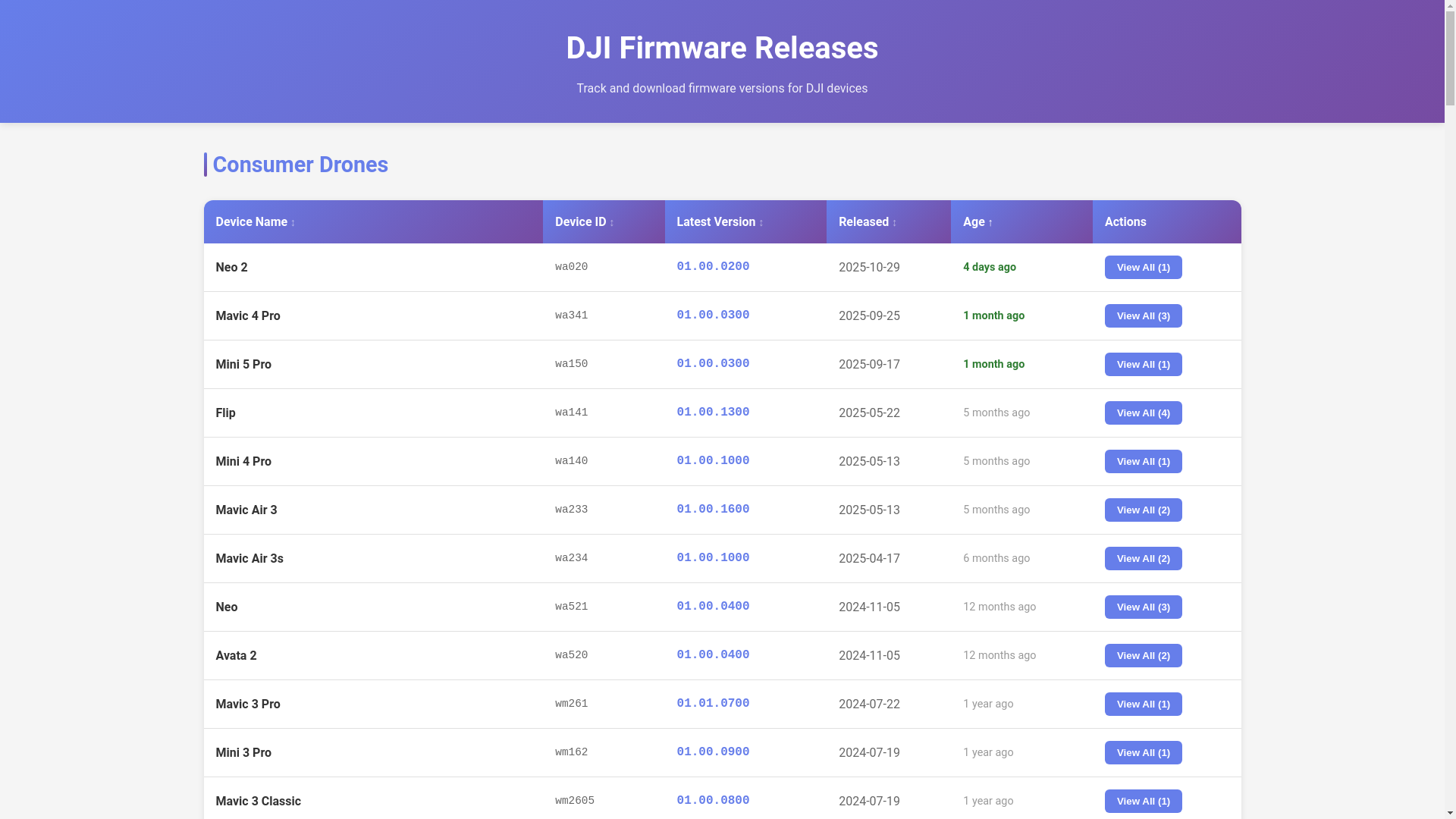Image resolution: width=1456 pixels, height=819 pixels.
Task: Sort by Latest Version header
Action: (x=745, y=222)
